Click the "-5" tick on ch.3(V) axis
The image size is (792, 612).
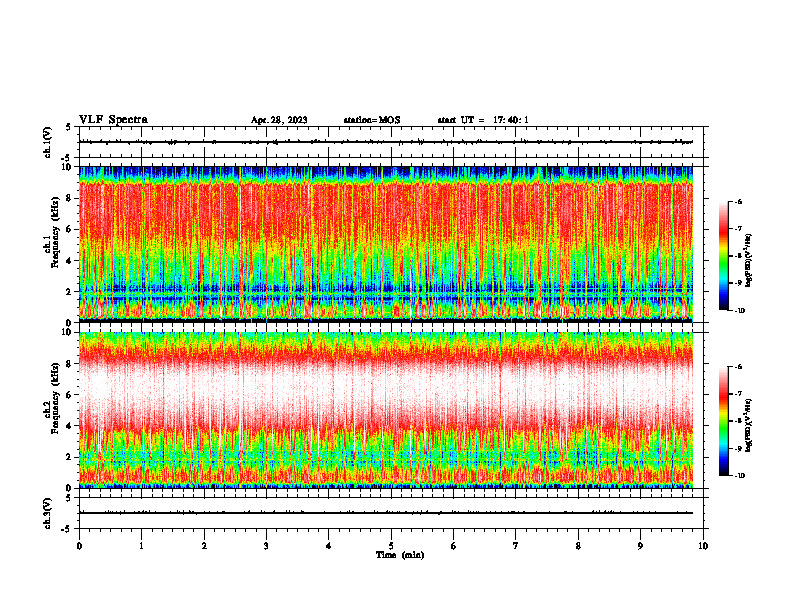pyautogui.click(x=67, y=529)
